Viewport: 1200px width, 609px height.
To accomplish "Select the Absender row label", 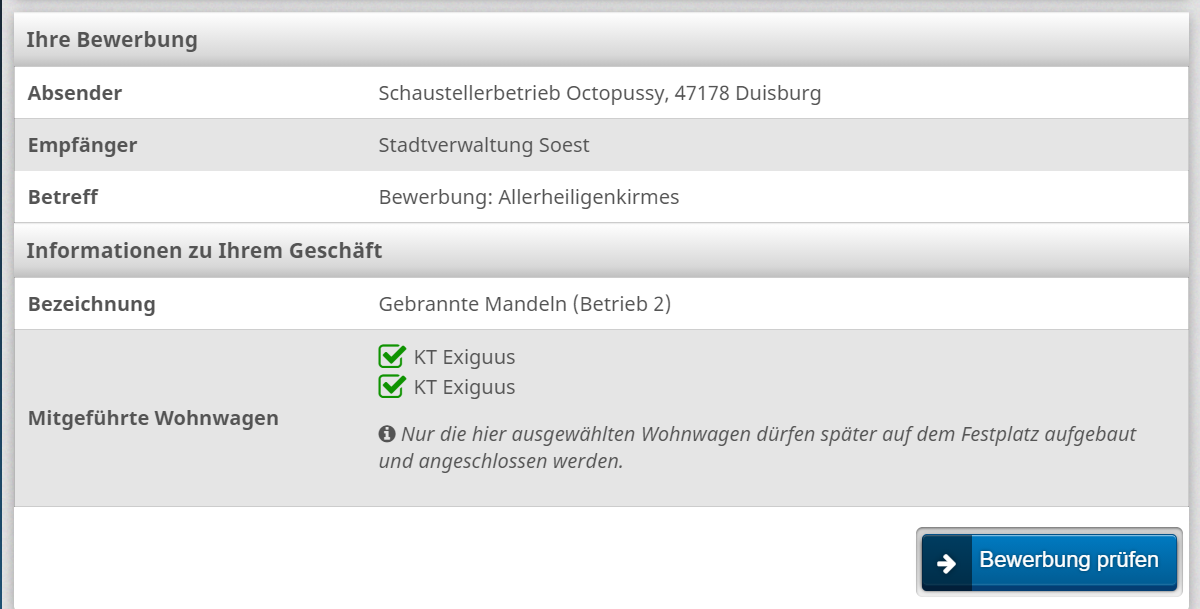I will (x=75, y=94).
